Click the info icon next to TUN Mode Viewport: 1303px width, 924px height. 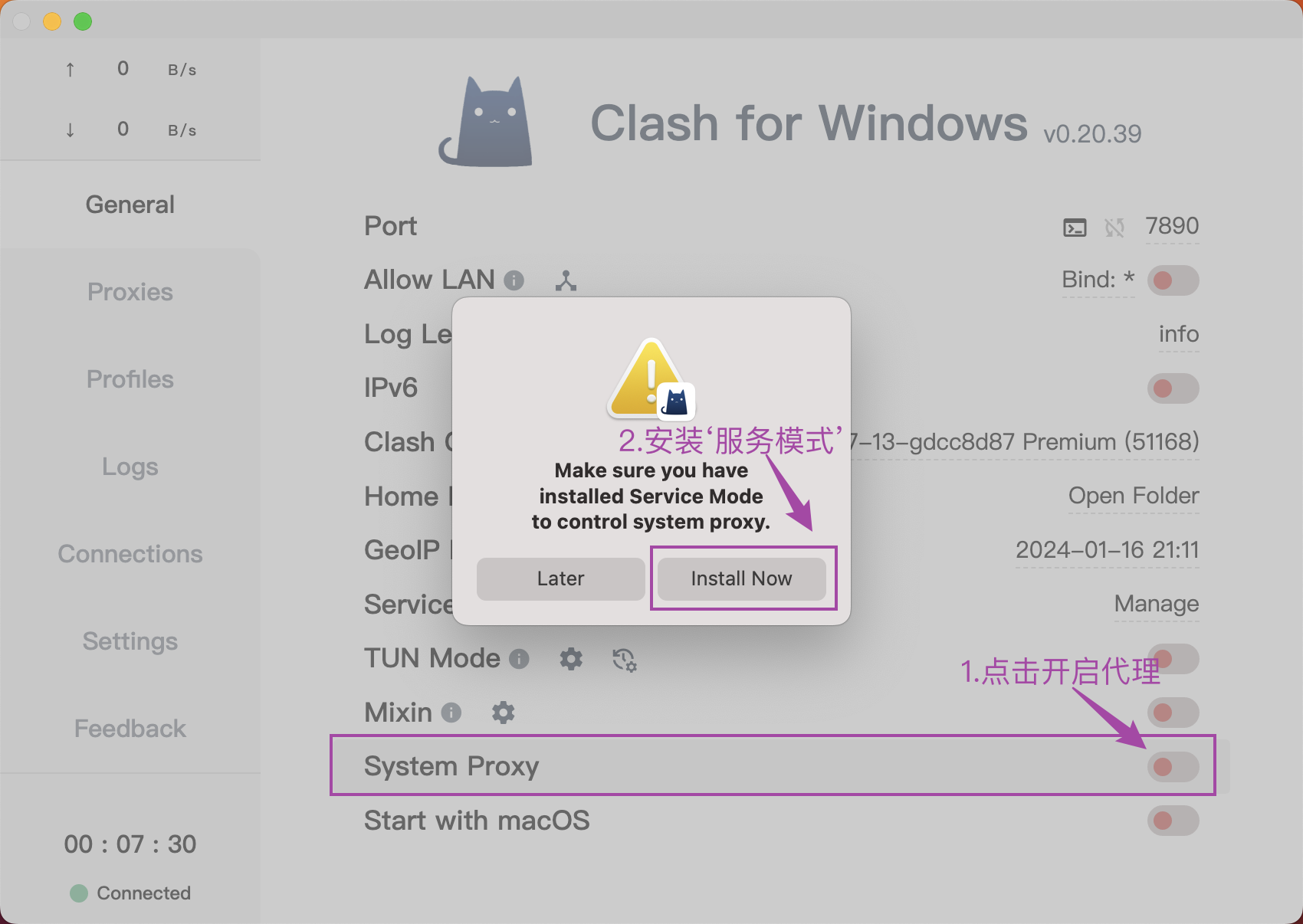coord(519,659)
